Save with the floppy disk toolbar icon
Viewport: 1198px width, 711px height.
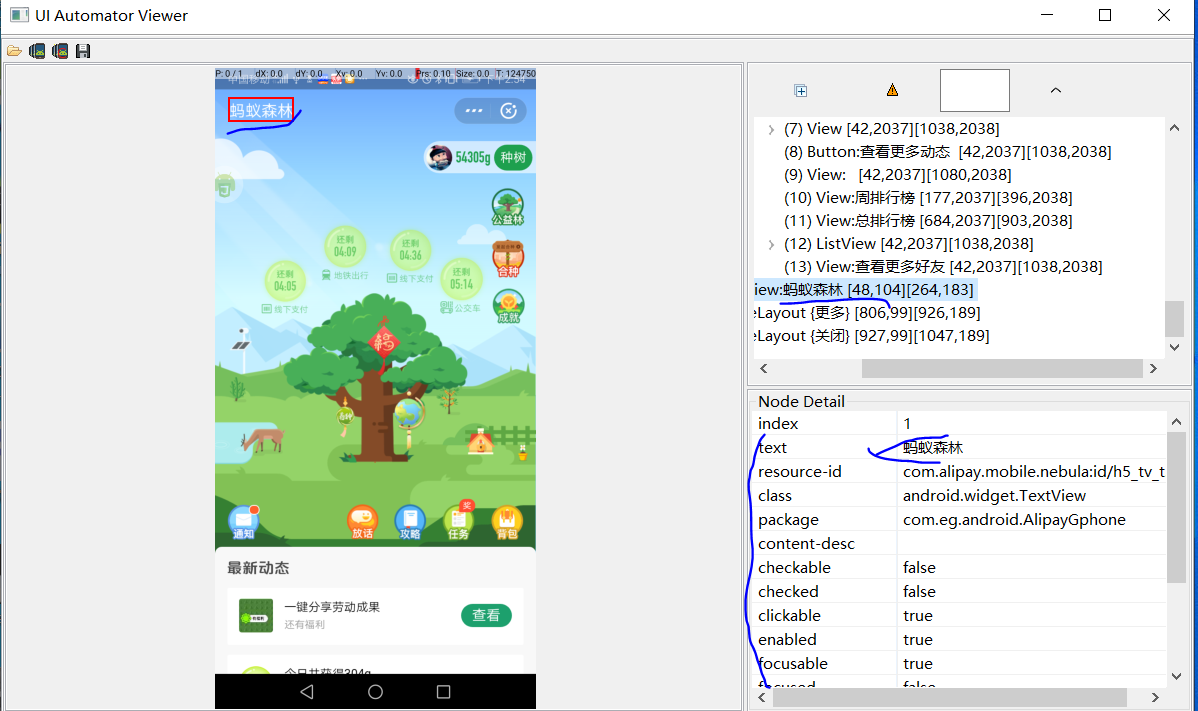coord(83,51)
